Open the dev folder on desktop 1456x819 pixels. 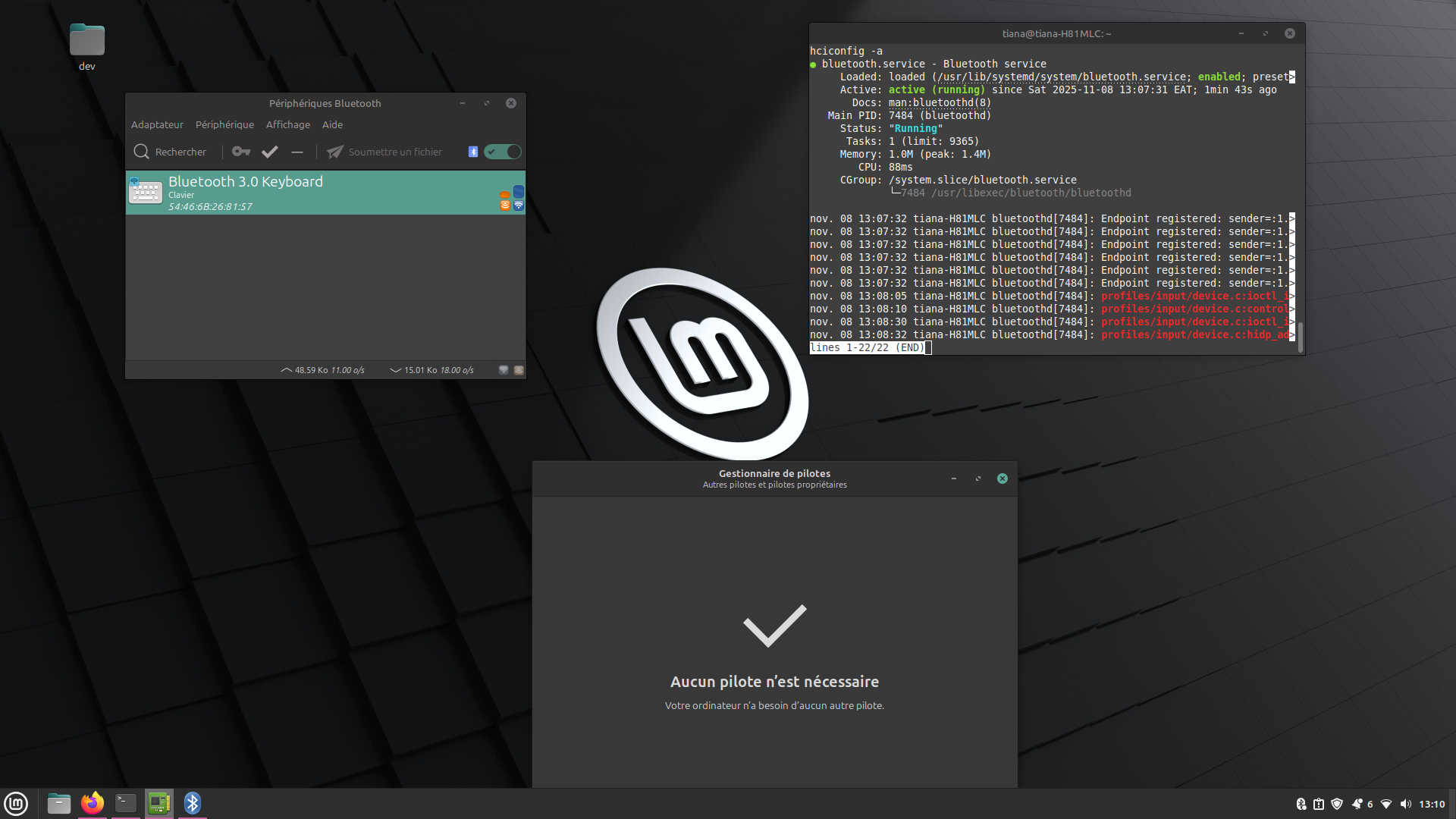click(x=87, y=47)
